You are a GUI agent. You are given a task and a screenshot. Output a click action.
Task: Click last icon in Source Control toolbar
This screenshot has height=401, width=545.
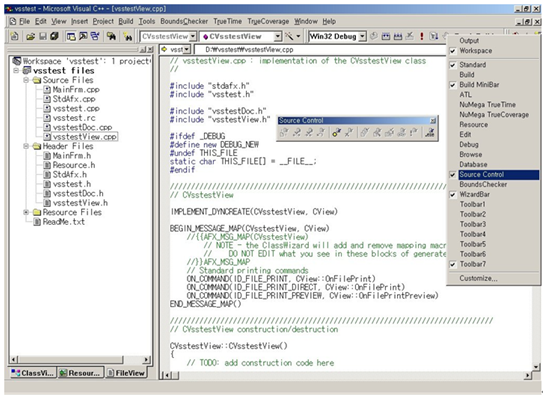pos(430,132)
